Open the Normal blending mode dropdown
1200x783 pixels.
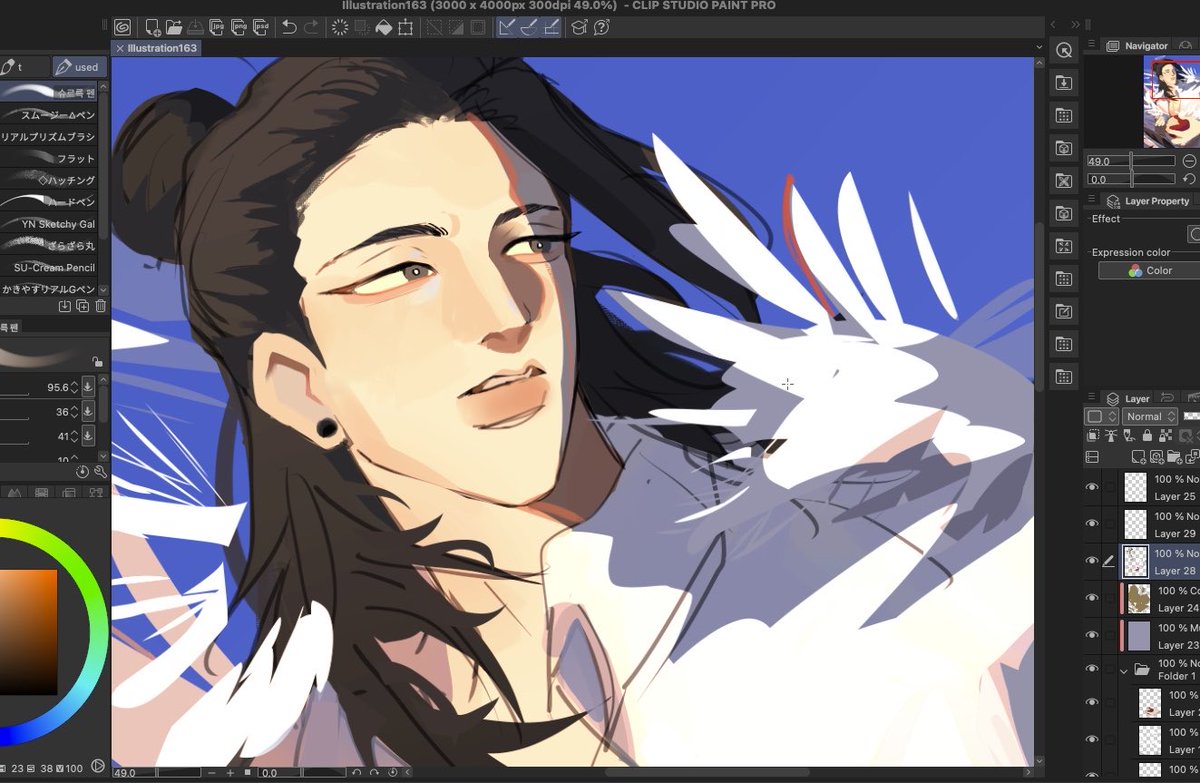coord(1150,416)
